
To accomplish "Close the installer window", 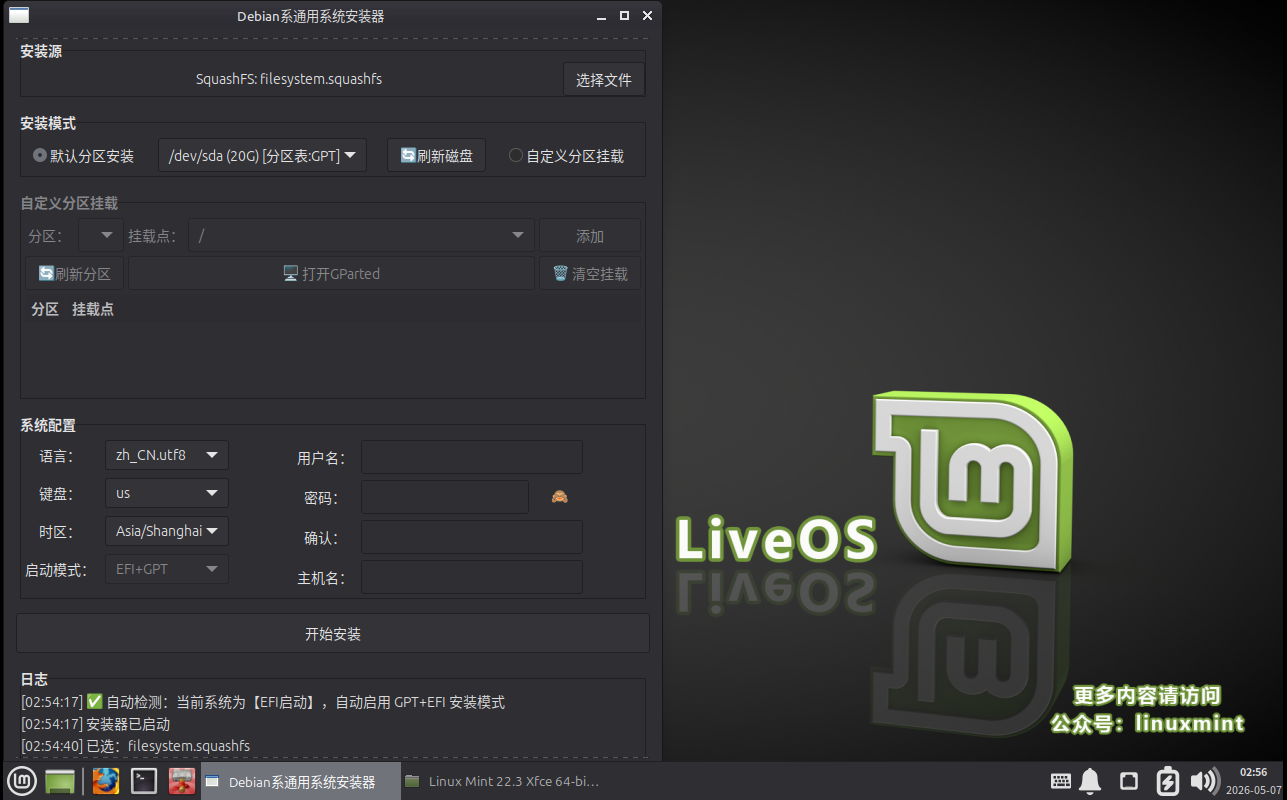I will pos(647,16).
